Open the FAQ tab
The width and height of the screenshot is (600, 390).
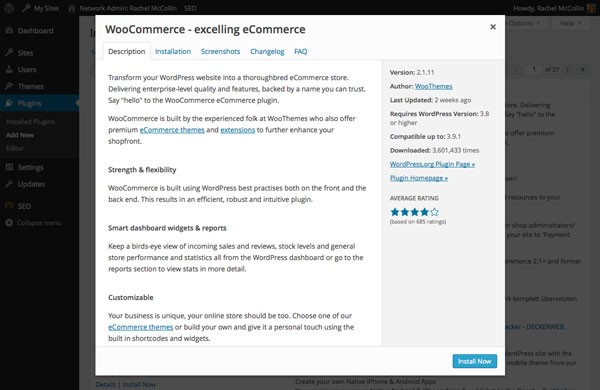300,51
